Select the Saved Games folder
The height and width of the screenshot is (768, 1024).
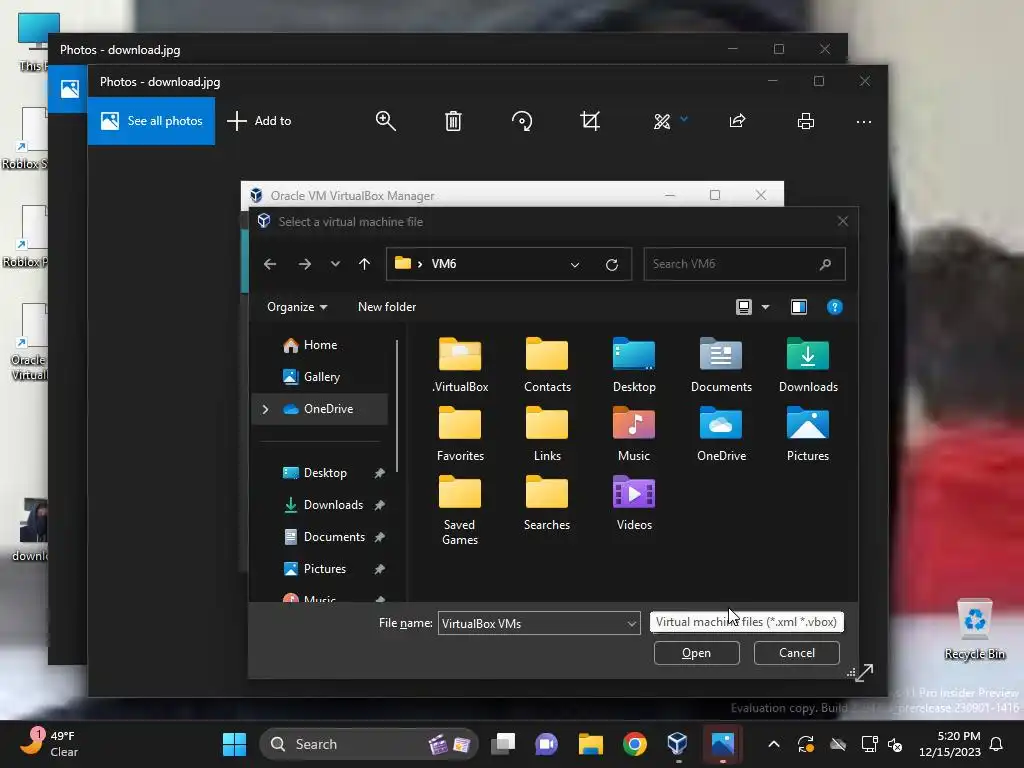click(460, 510)
